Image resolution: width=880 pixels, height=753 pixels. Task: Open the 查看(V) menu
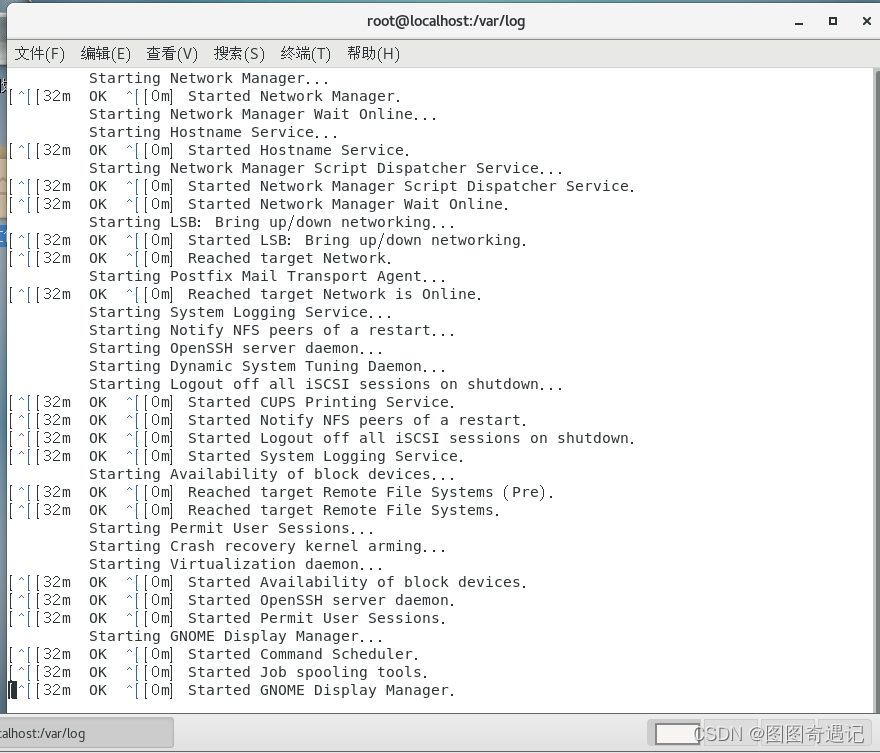pos(172,54)
